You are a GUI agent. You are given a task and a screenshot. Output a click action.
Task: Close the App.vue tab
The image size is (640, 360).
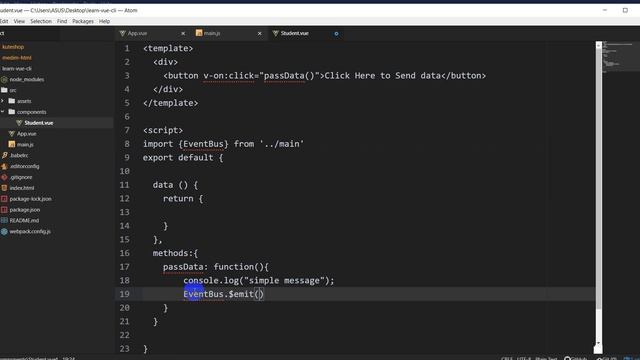[183, 33]
